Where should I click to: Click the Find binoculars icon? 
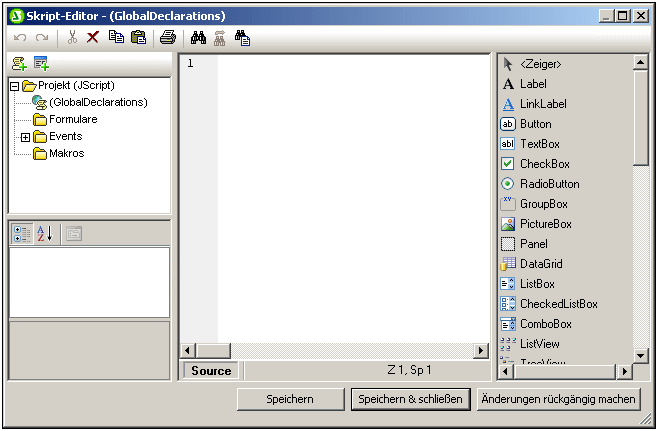coord(198,37)
